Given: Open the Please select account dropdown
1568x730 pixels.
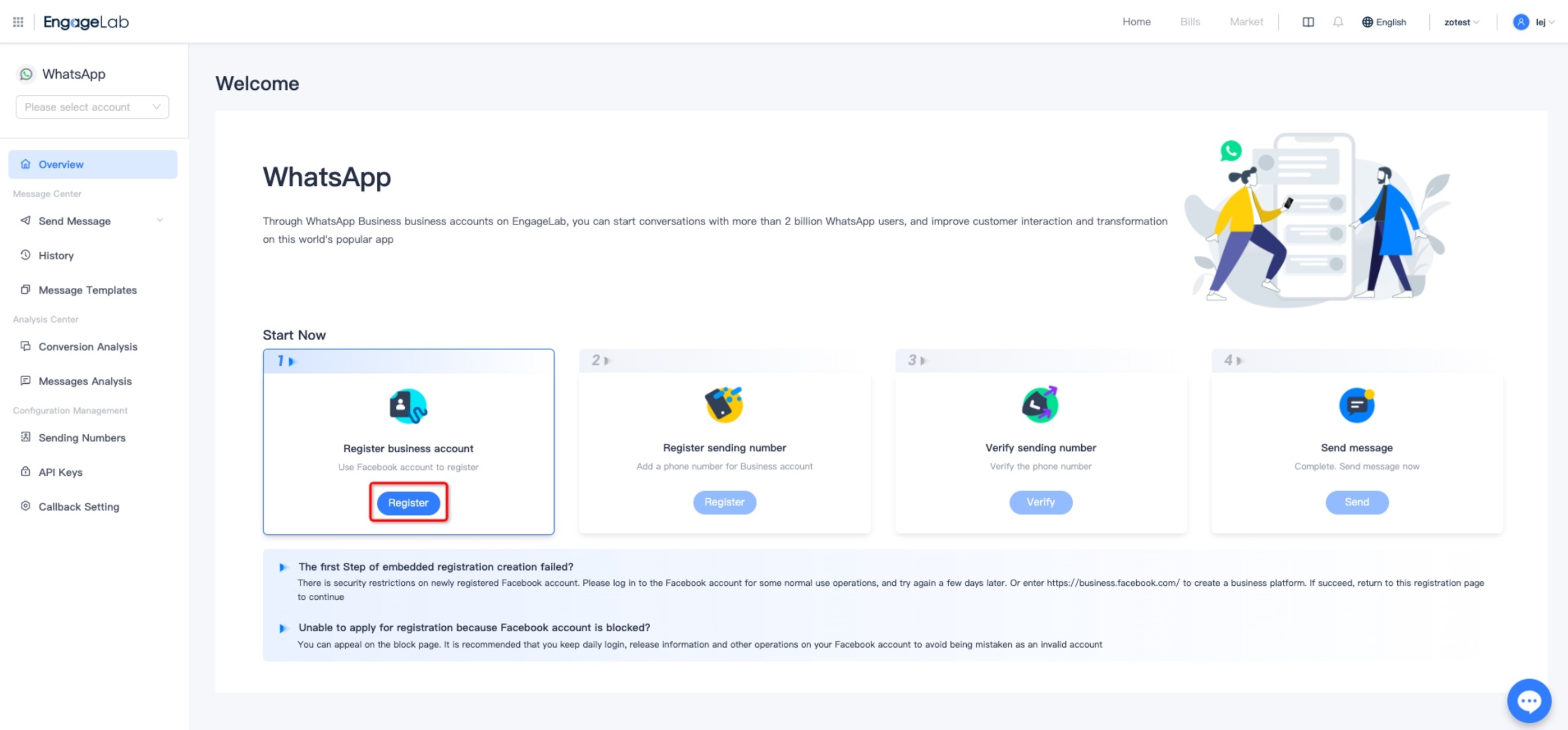Looking at the screenshot, I should pos(93,107).
